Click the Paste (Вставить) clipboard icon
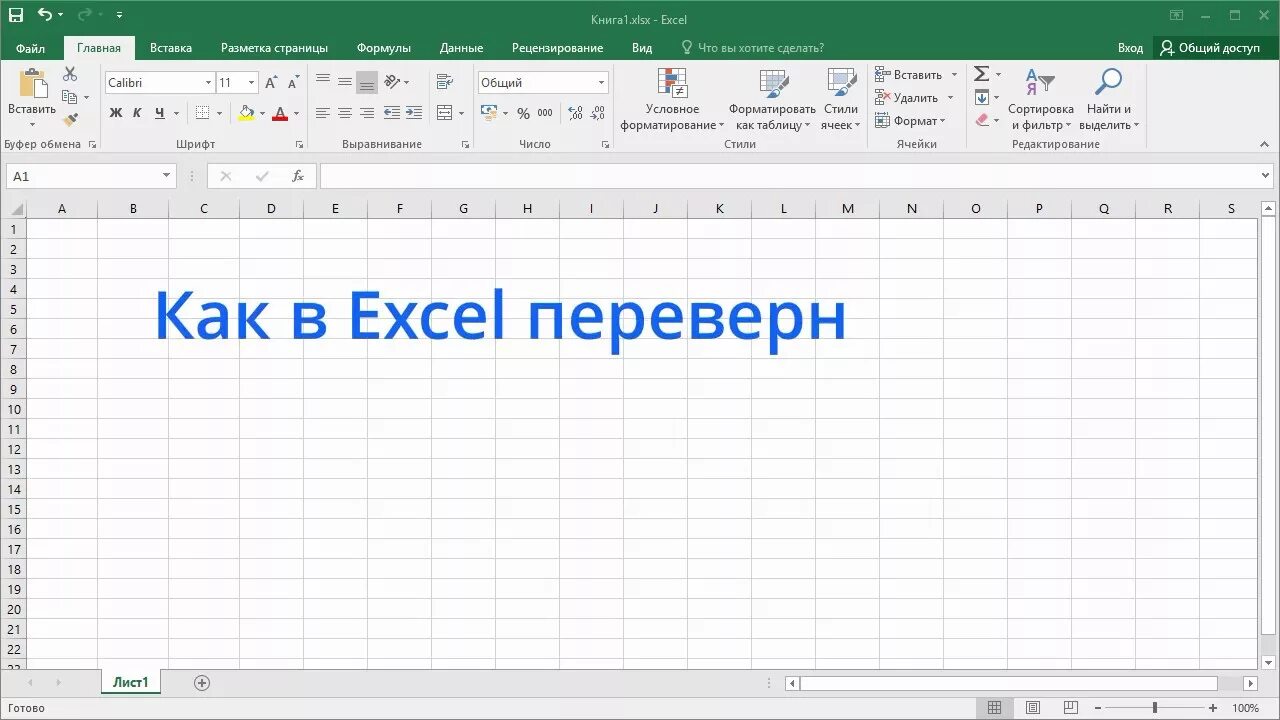Image resolution: width=1280 pixels, height=720 pixels. (32, 84)
